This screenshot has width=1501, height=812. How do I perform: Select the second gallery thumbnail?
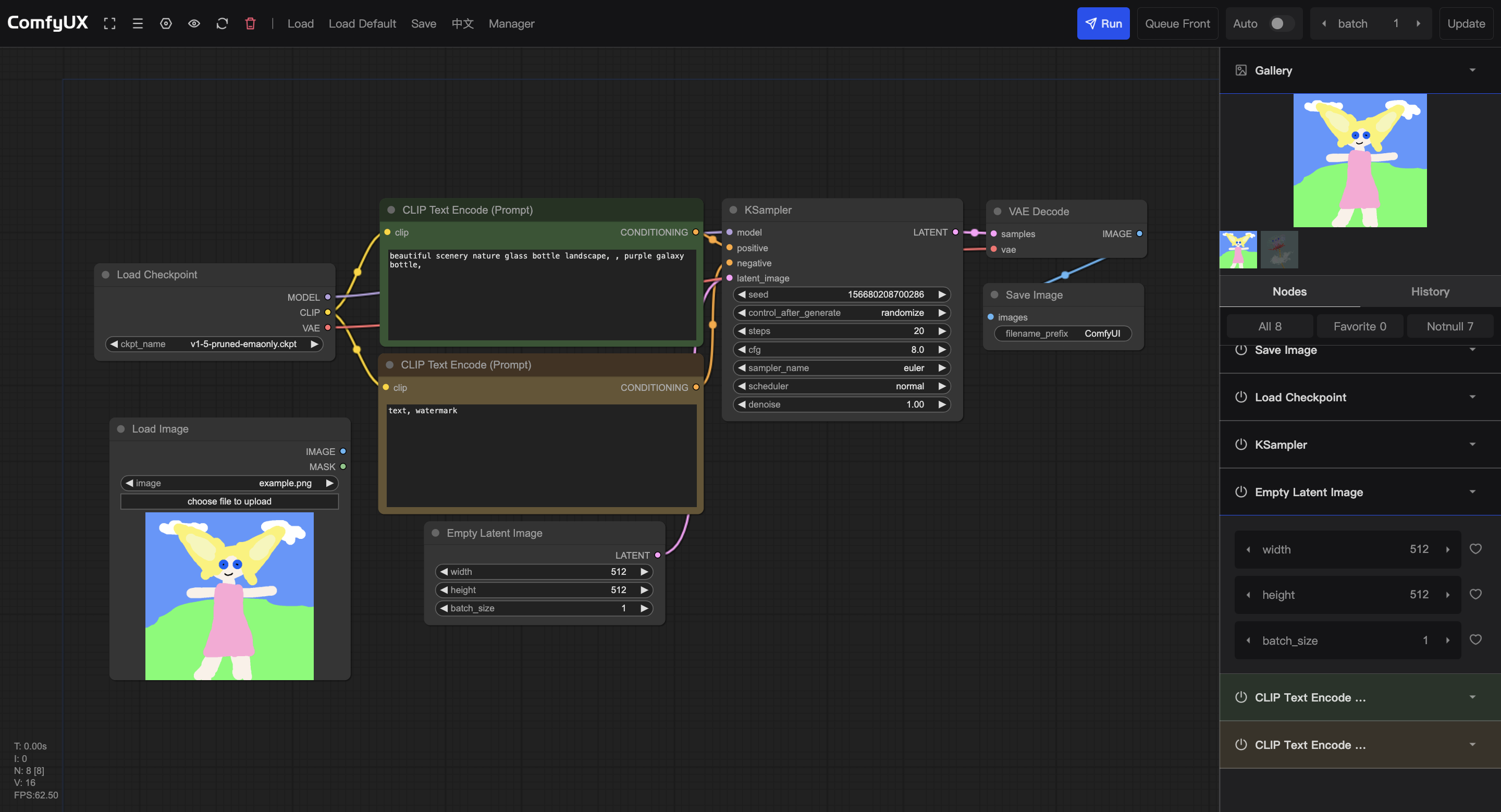1279,250
